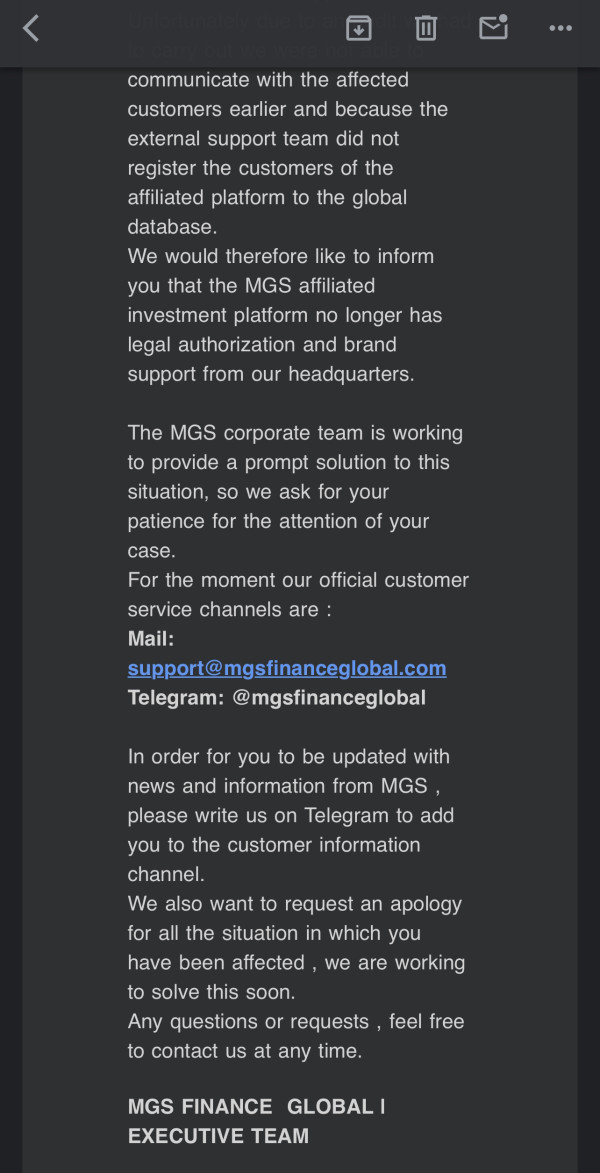The width and height of the screenshot is (600, 1173).
Task: Go back using the left chevron arrow
Action: pyautogui.click(x=31, y=28)
